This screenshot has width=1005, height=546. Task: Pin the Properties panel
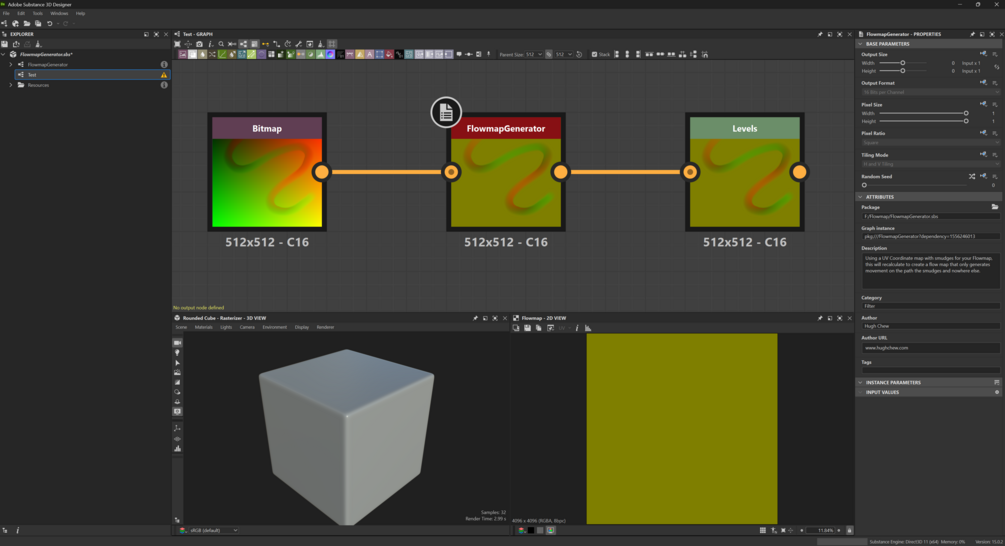tap(972, 34)
